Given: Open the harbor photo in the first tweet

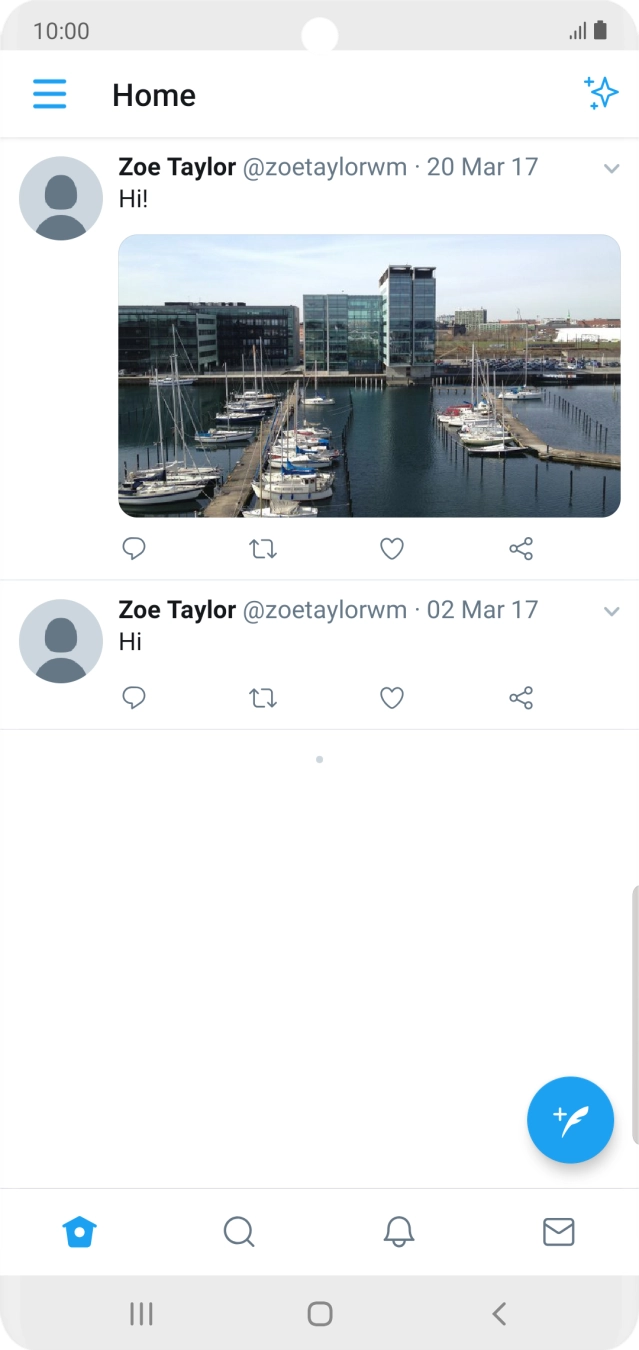Looking at the screenshot, I should coord(368,376).
